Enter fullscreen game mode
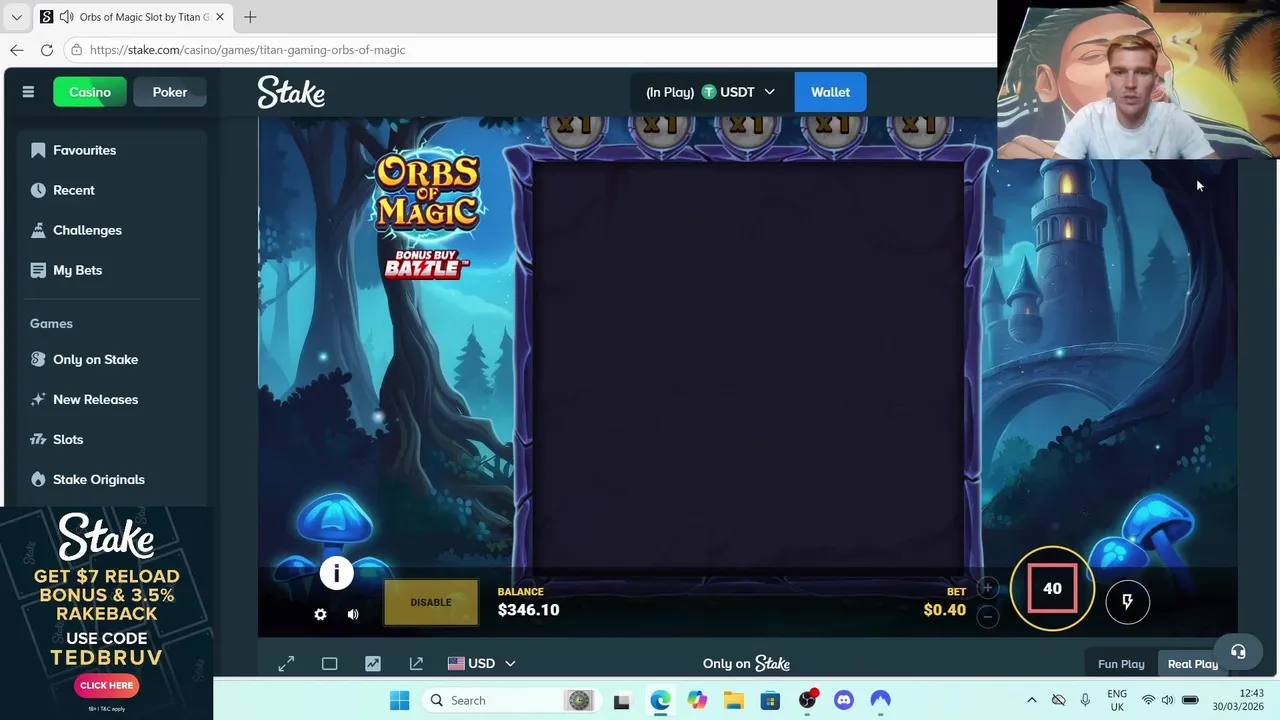 point(286,663)
